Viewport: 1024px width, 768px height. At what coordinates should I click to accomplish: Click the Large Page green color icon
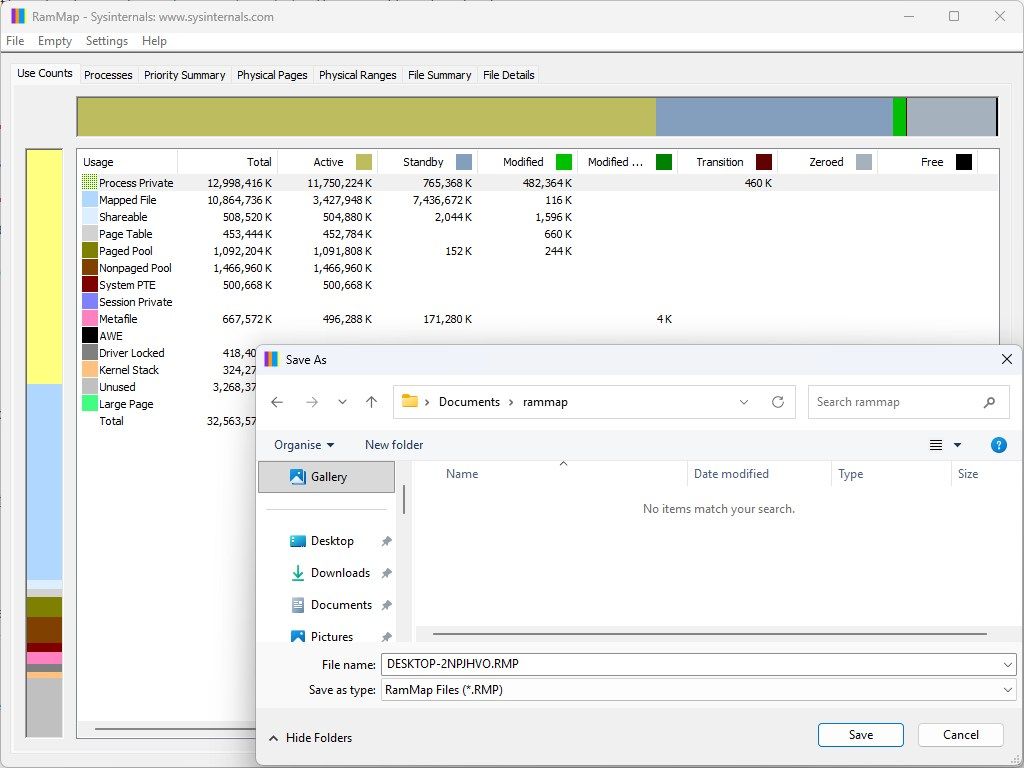click(x=89, y=404)
